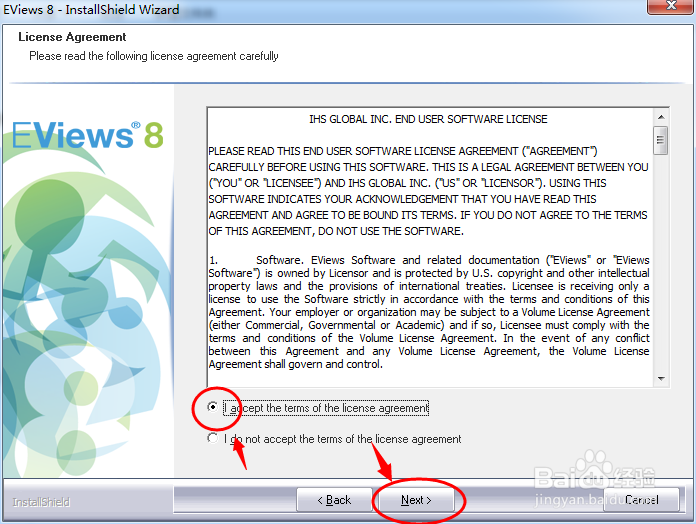The image size is (696, 524).
Task: Click inside the license agreement text box
Action: click(x=429, y=247)
